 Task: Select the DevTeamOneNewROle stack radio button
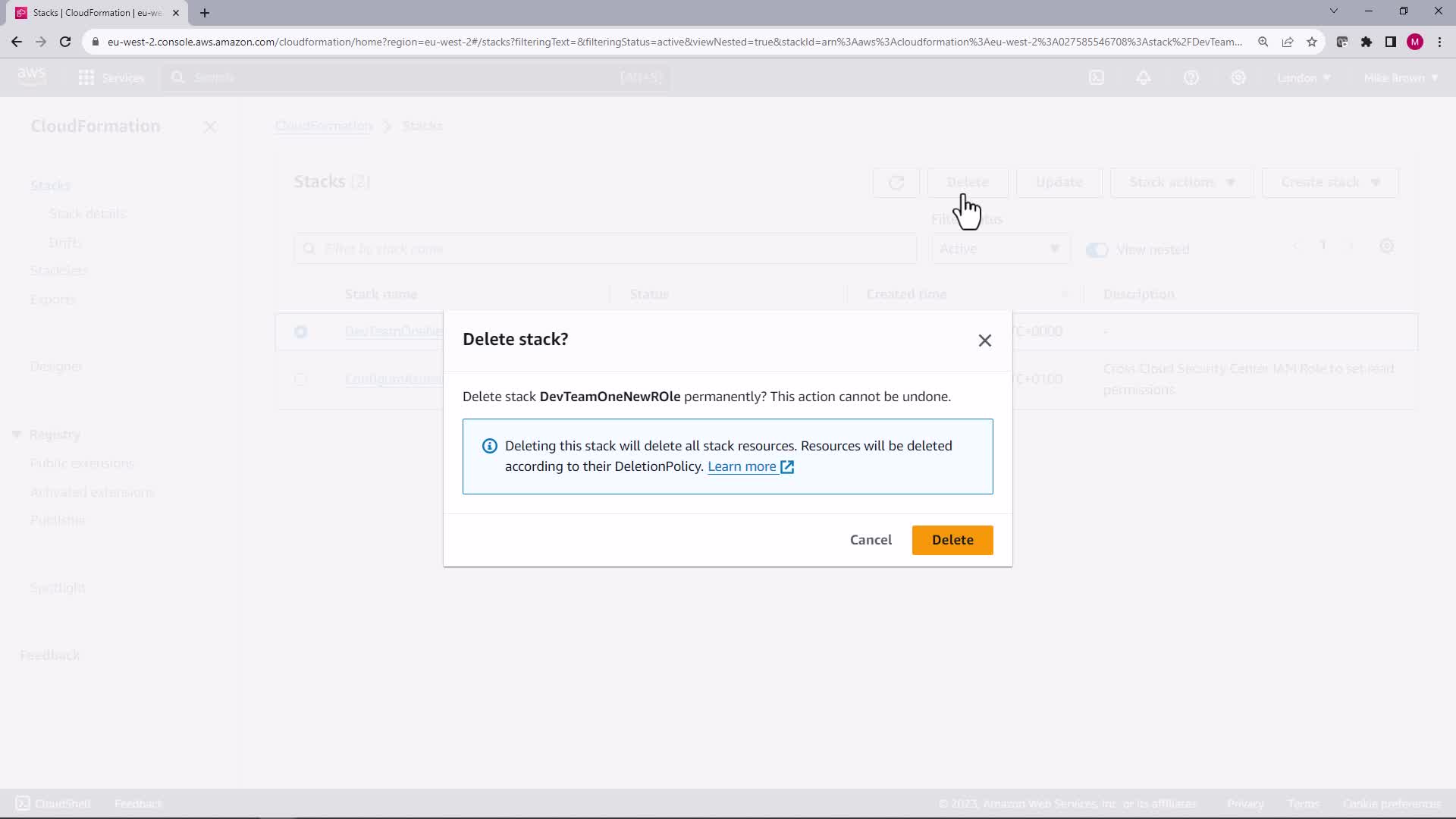click(301, 332)
